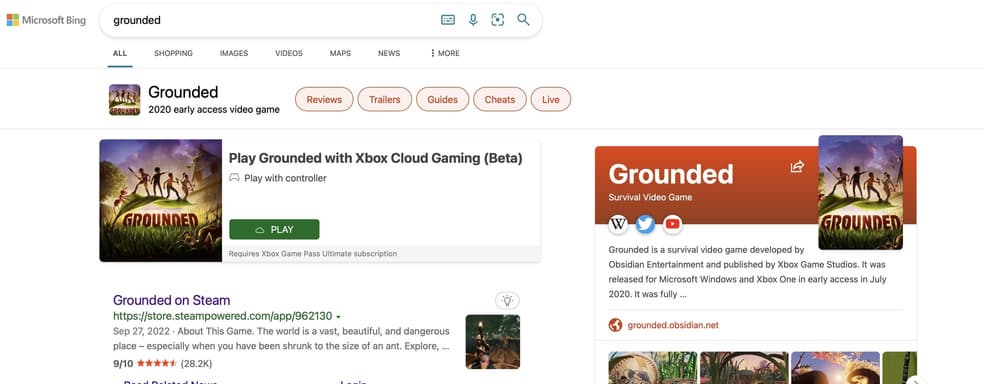Open the YouTube icon in Grounded card

(x=672, y=223)
